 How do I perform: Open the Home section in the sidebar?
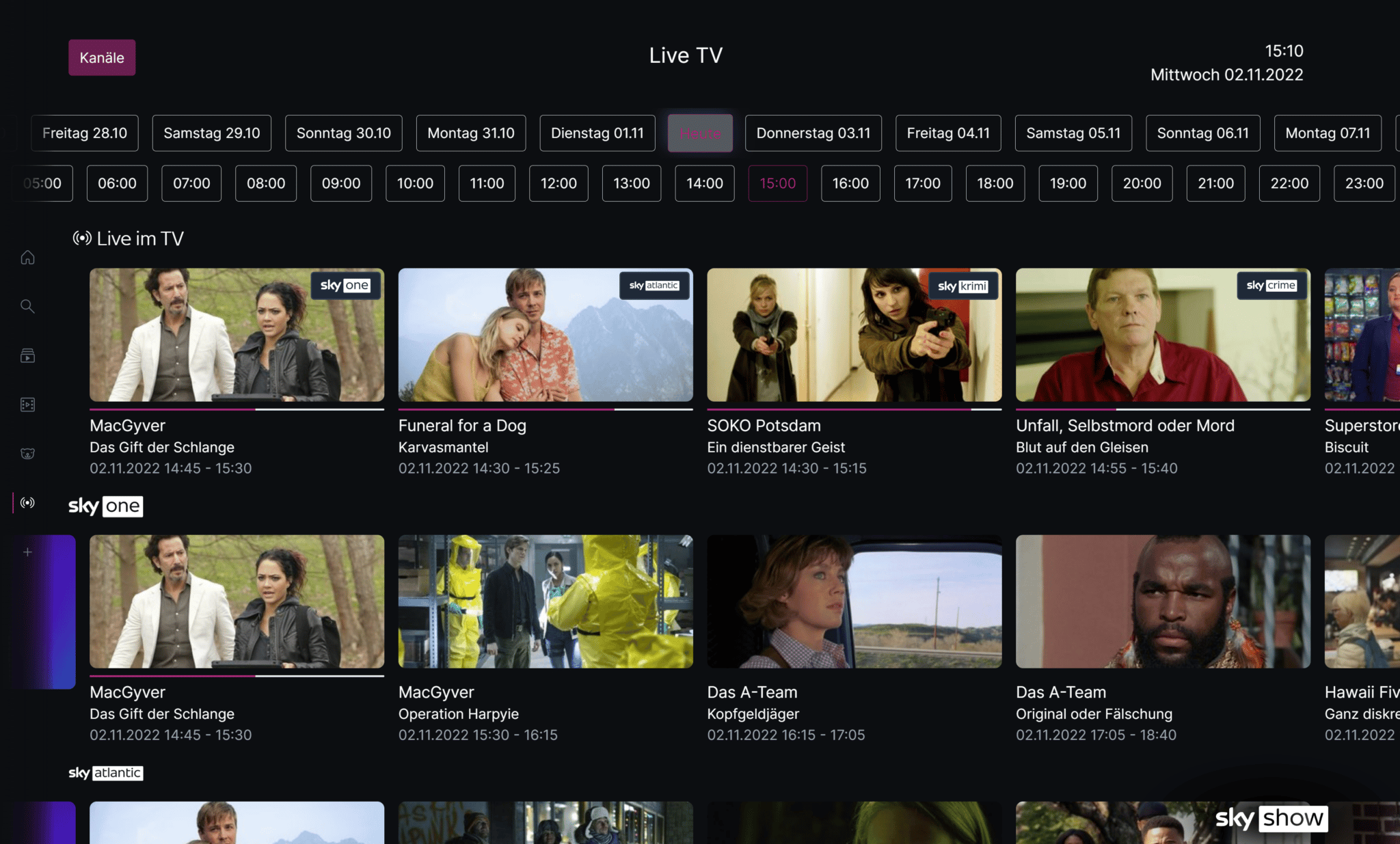[27, 257]
